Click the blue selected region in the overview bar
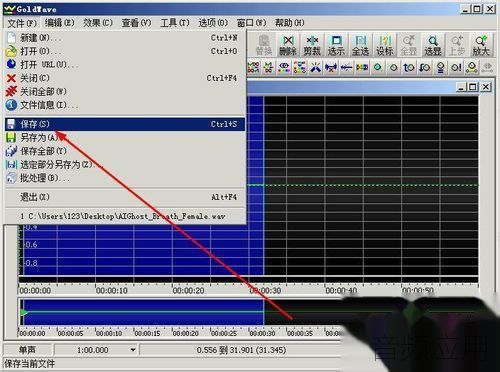The width and height of the screenshot is (500, 372). [x=143, y=312]
